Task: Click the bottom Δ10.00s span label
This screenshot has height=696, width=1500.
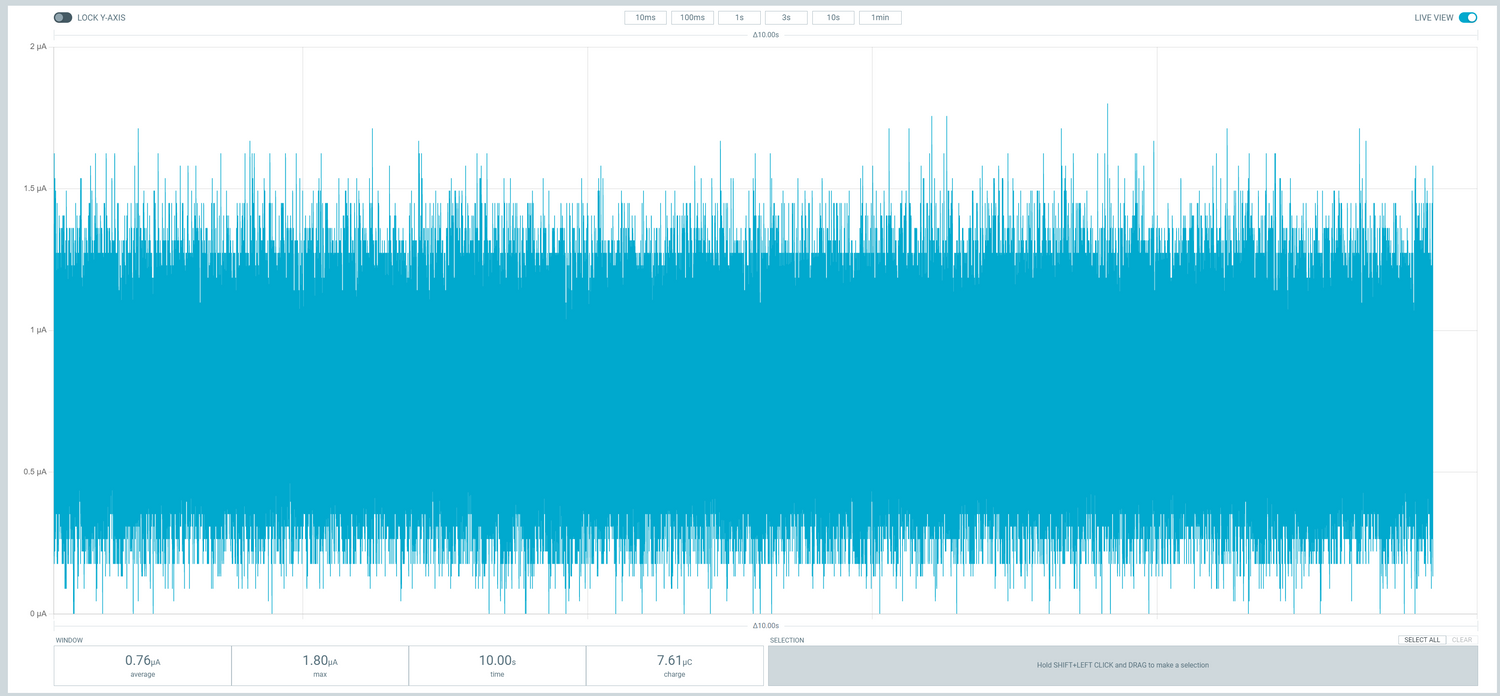Action: 765,625
